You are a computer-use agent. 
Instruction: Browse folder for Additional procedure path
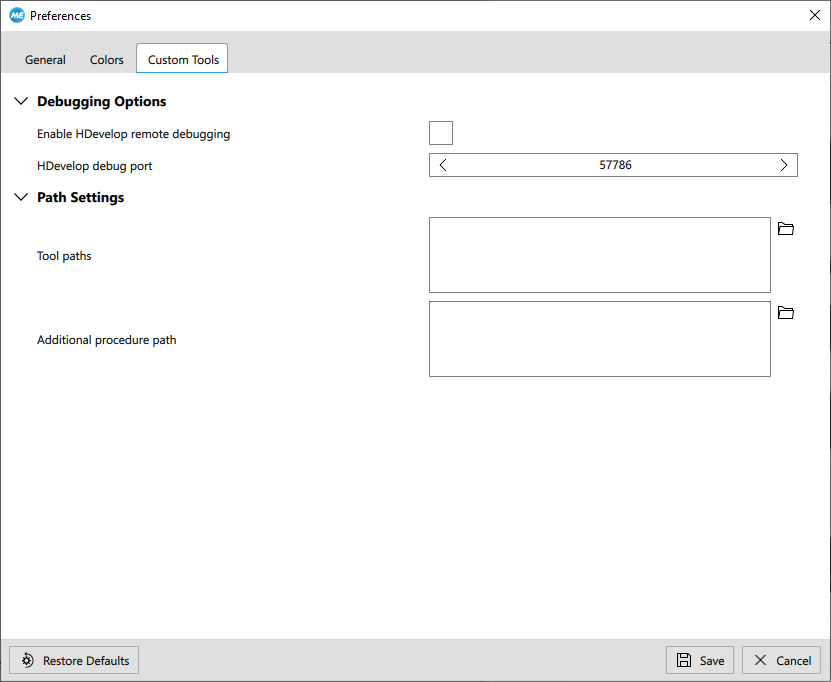point(785,313)
